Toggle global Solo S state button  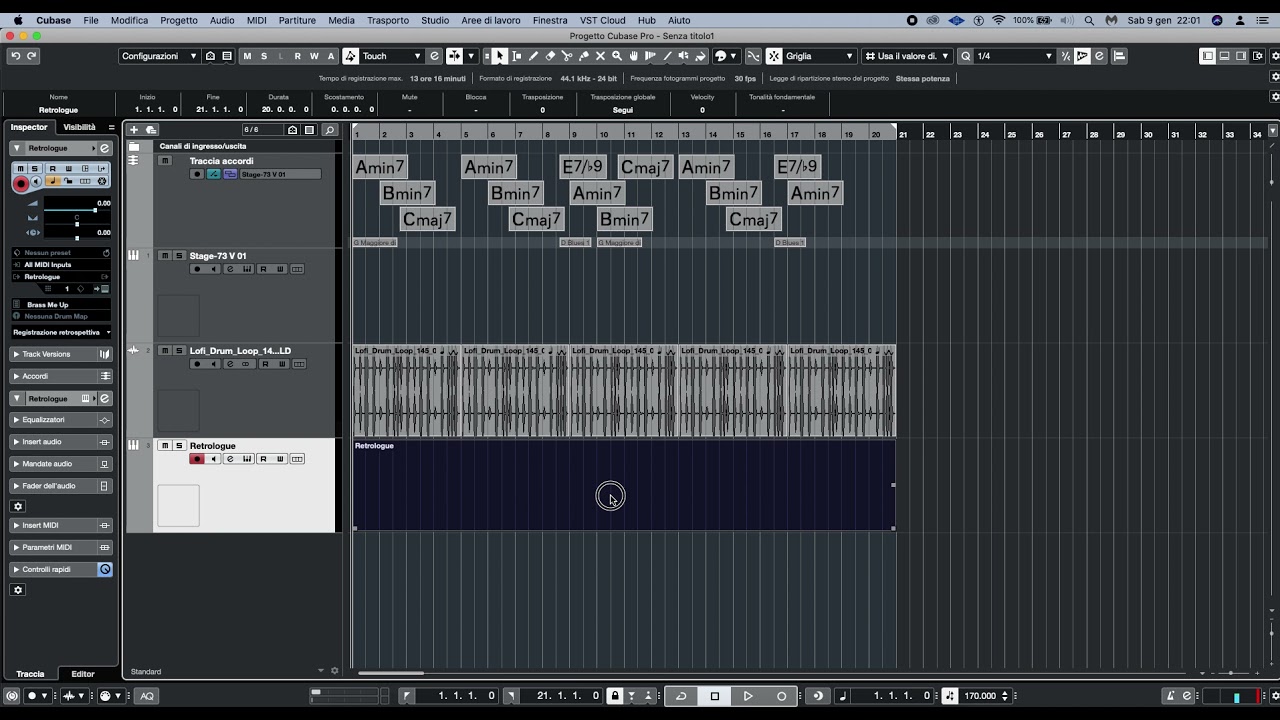pos(264,56)
